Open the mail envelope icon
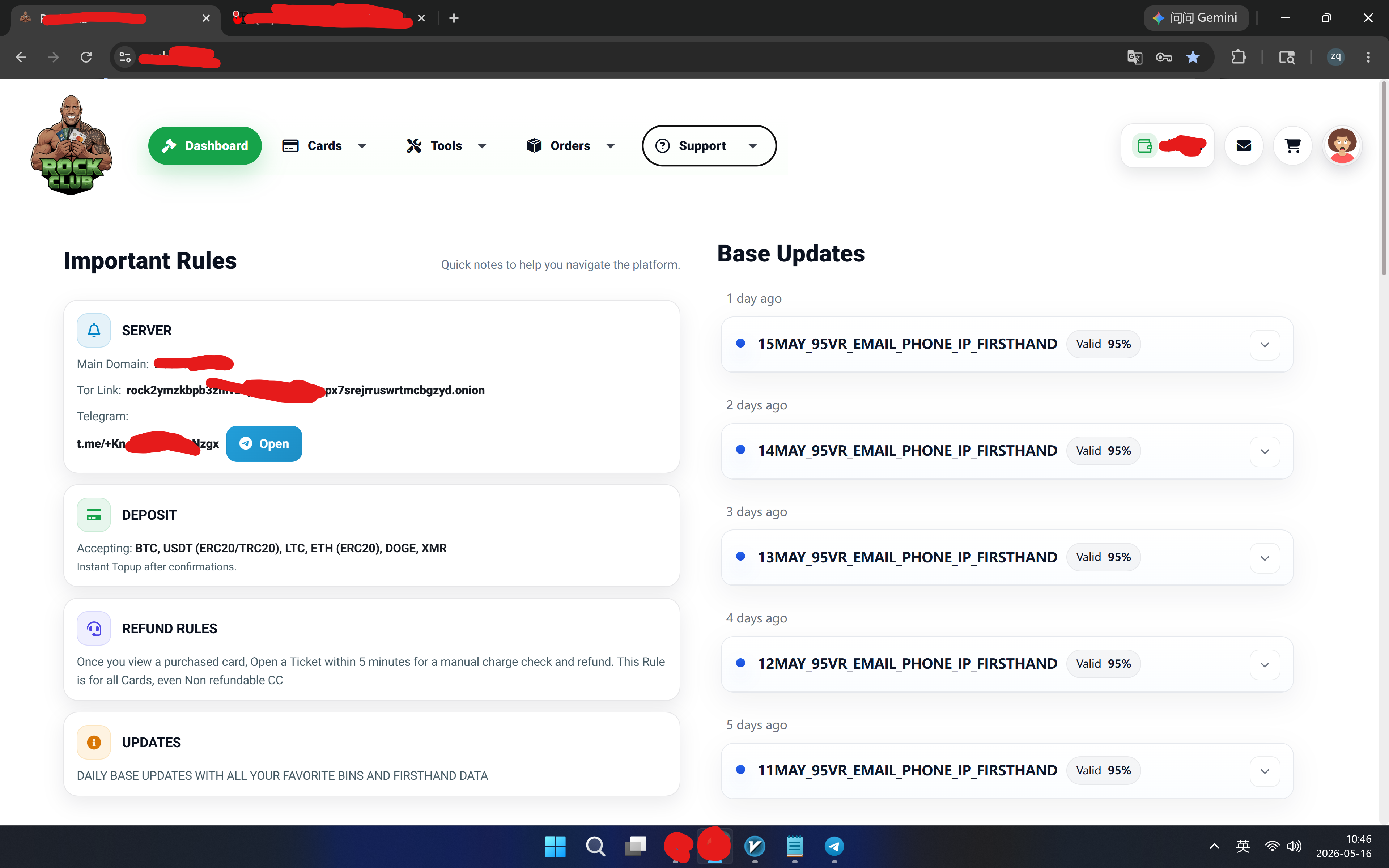The image size is (1389, 868). [x=1244, y=146]
